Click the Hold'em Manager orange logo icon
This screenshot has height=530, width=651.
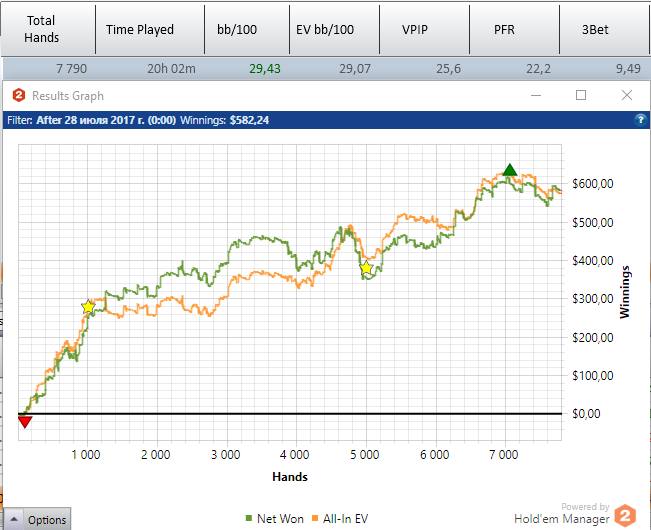coord(625,515)
